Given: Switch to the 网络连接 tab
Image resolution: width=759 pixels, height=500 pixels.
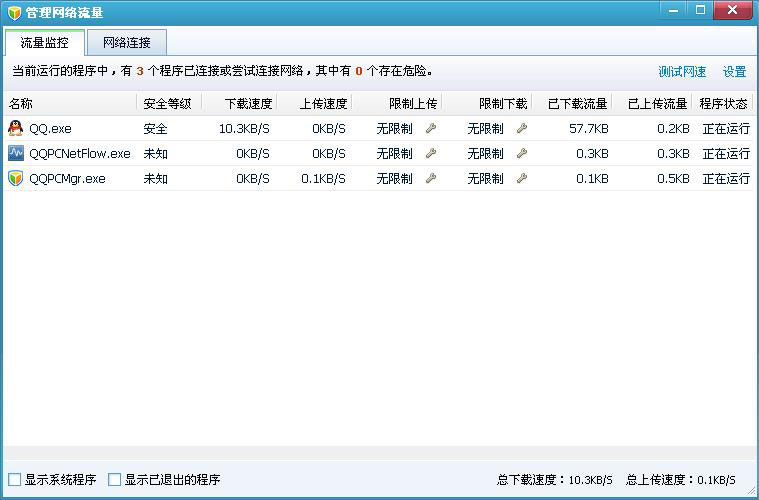Looking at the screenshot, I should pyautogui.click(x=127, y=43).
